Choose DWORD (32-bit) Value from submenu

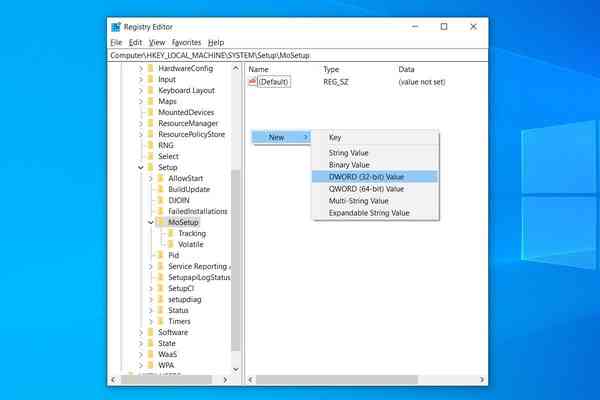[366, 176]
